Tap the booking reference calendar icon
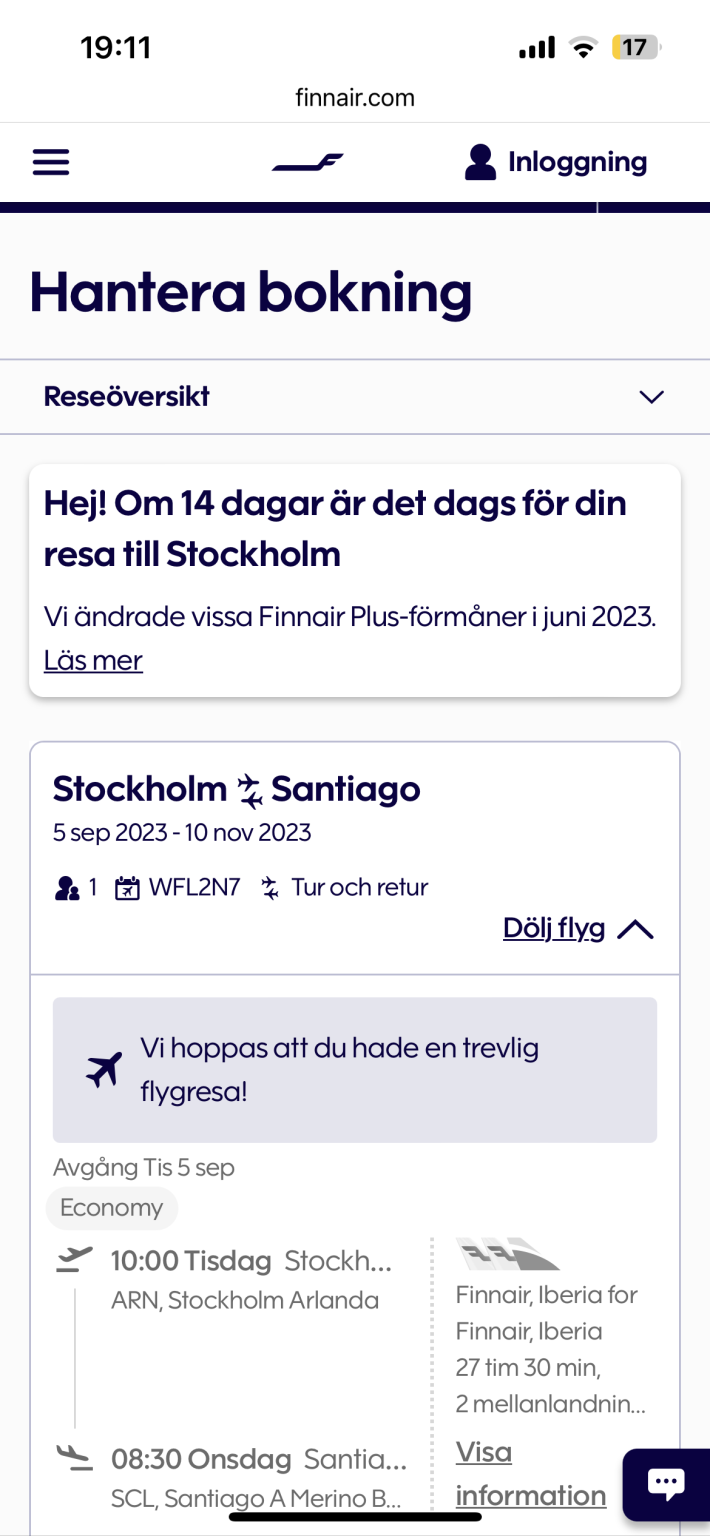This screenshot has height=1536, width=710. pos(127,888)
